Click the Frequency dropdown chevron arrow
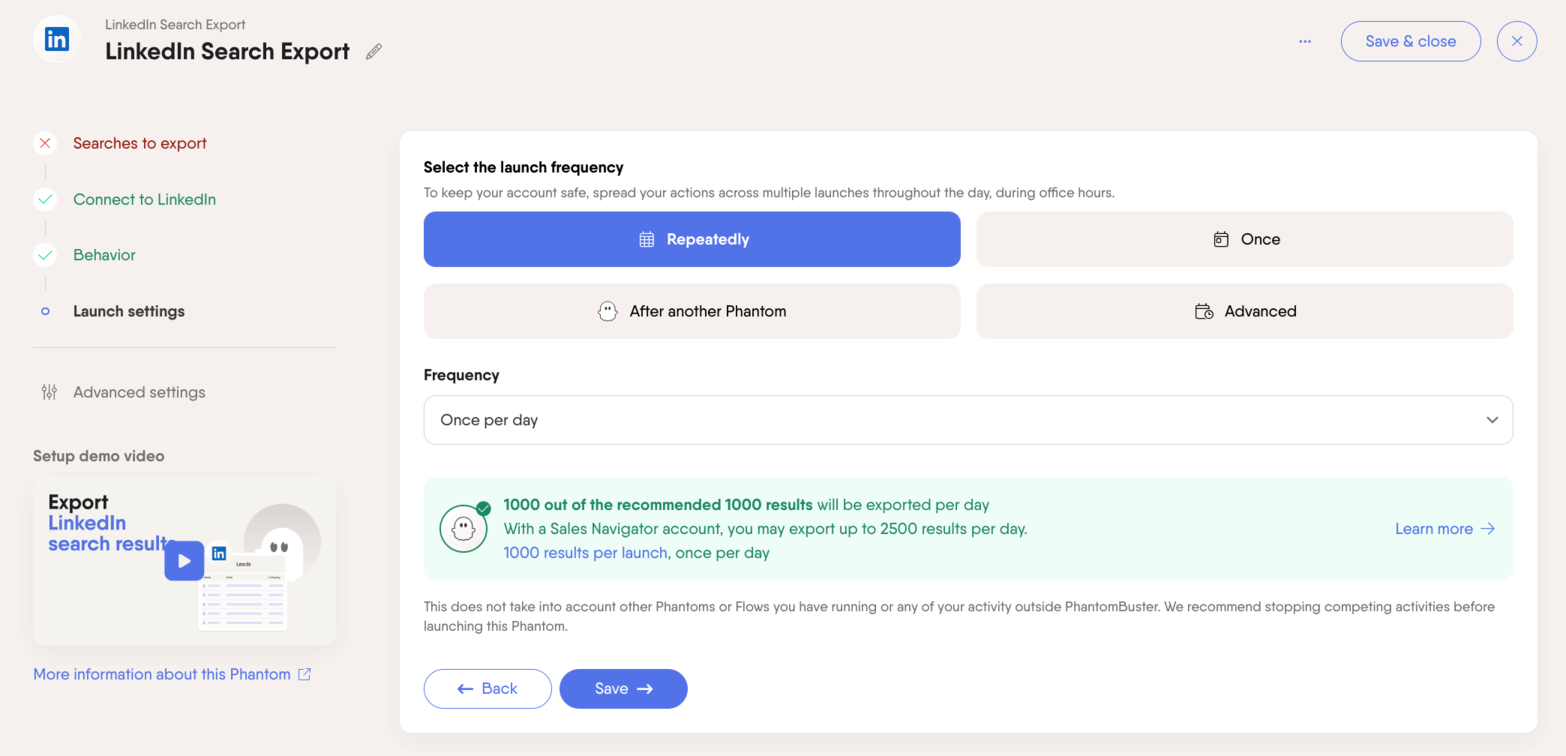The width and height of the screenshot is (1566, 756). 1492,420
